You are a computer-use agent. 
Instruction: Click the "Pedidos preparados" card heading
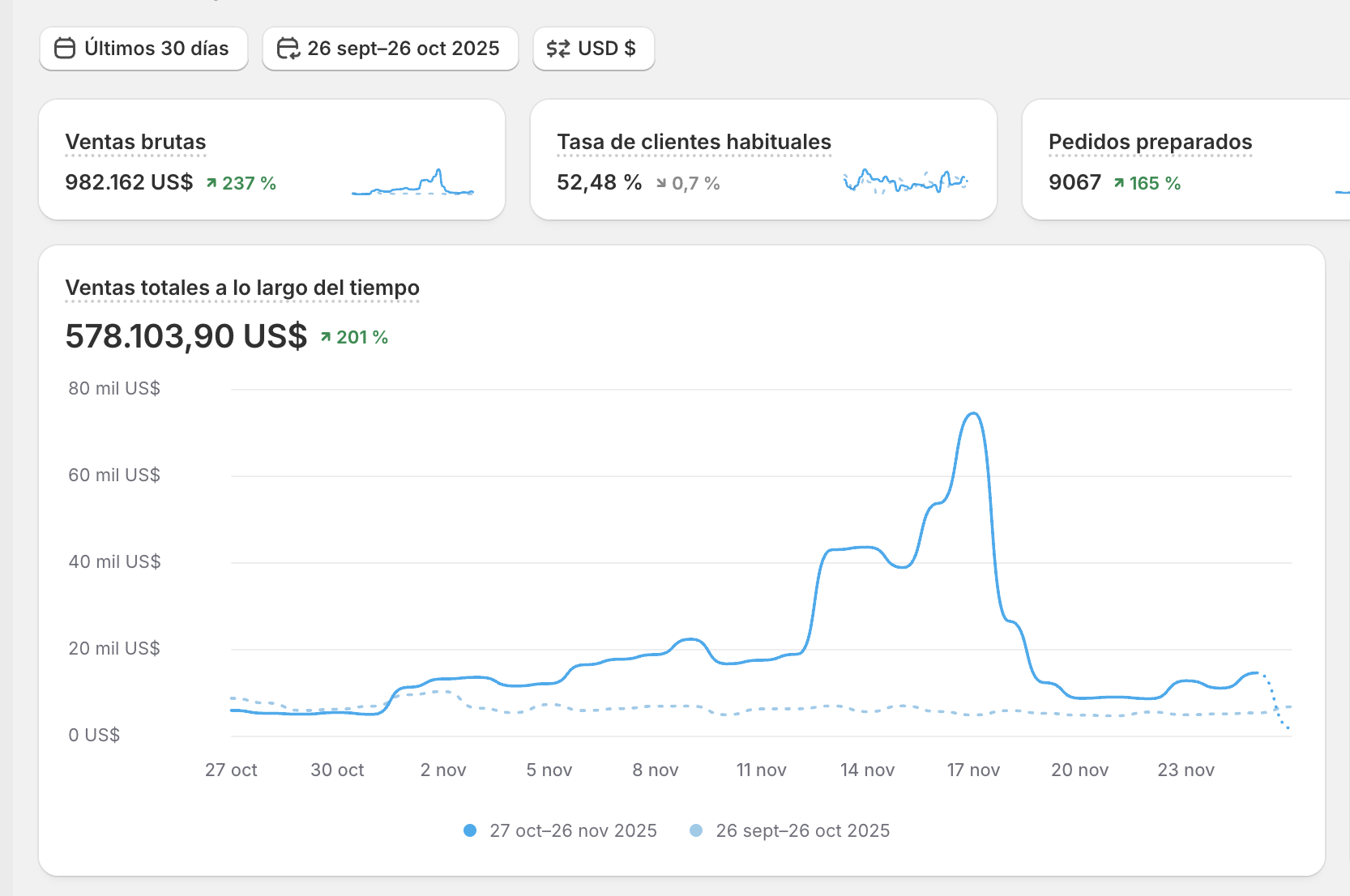pyautogui.click(x=1150, y=142)
